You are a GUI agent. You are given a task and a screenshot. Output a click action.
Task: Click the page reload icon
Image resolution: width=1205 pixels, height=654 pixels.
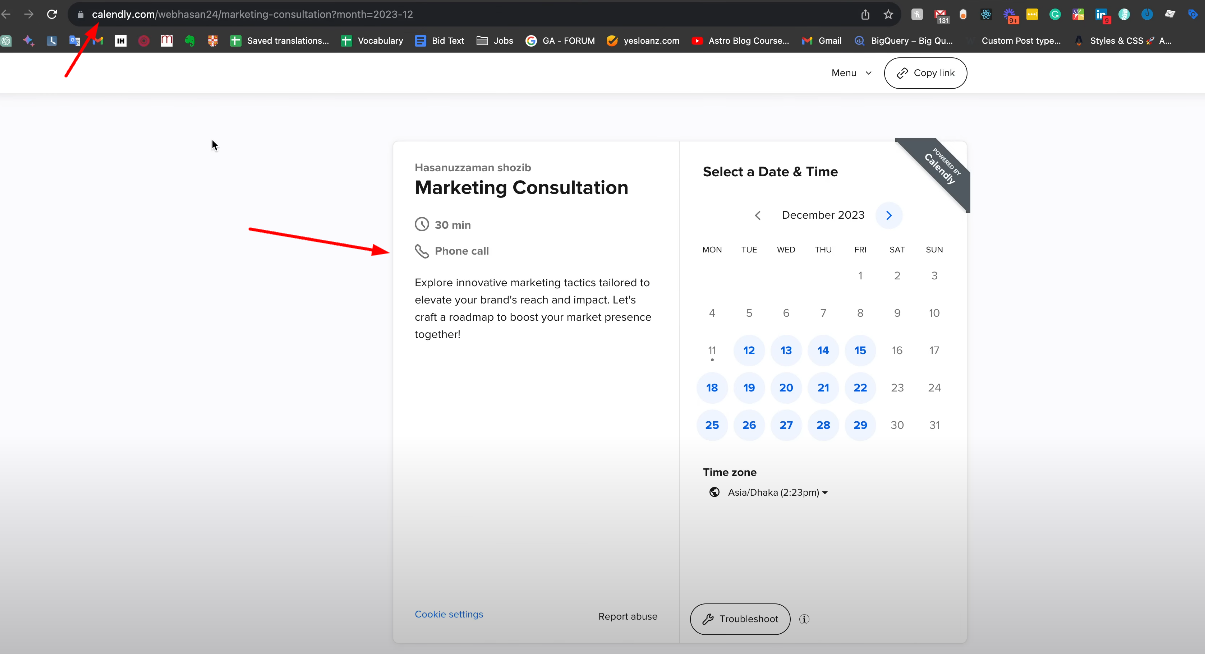tap(51, 14)
